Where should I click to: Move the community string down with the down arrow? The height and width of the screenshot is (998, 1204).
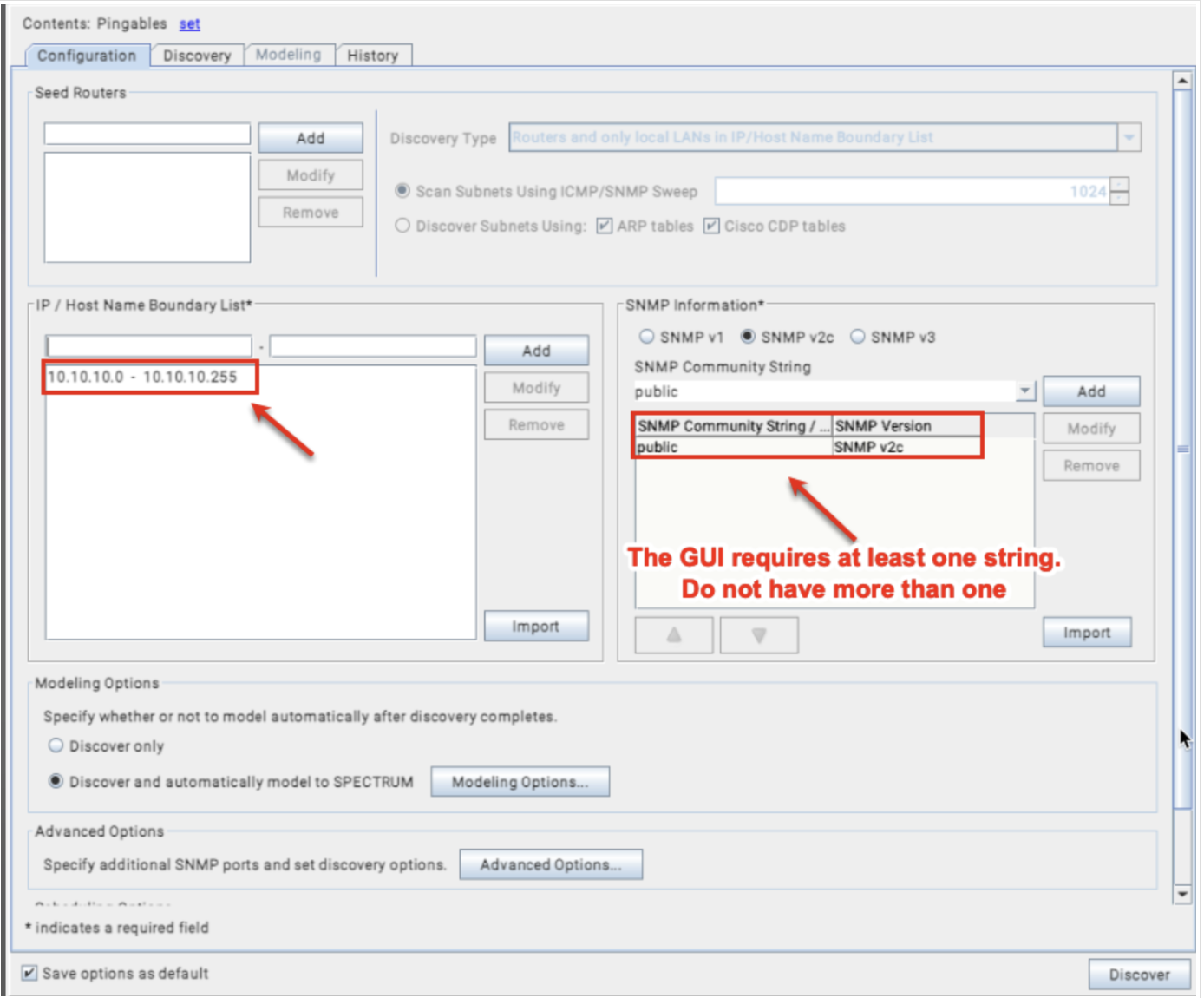tap(759, 635)
